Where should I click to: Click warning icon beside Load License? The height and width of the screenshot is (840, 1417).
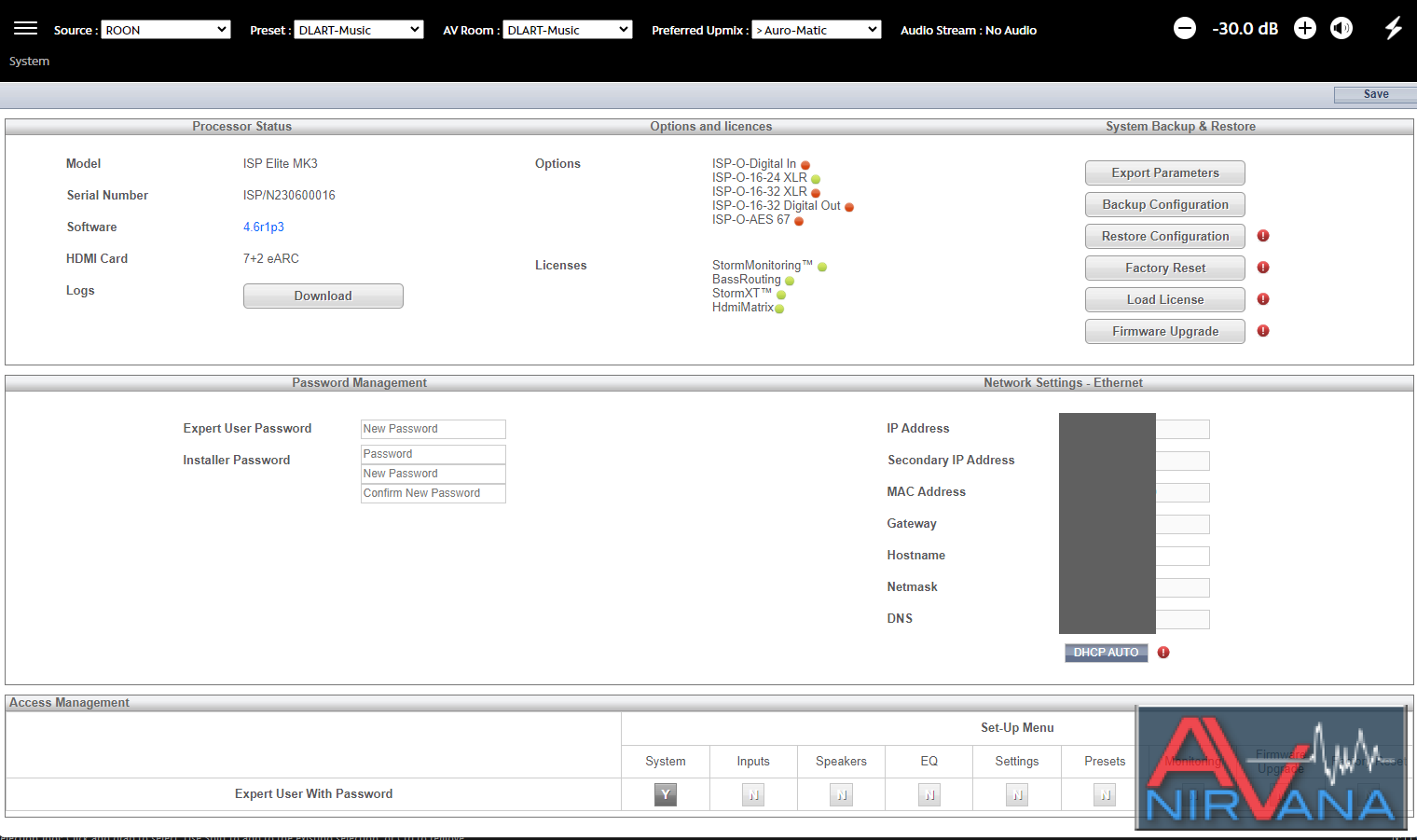[1263, 299]
